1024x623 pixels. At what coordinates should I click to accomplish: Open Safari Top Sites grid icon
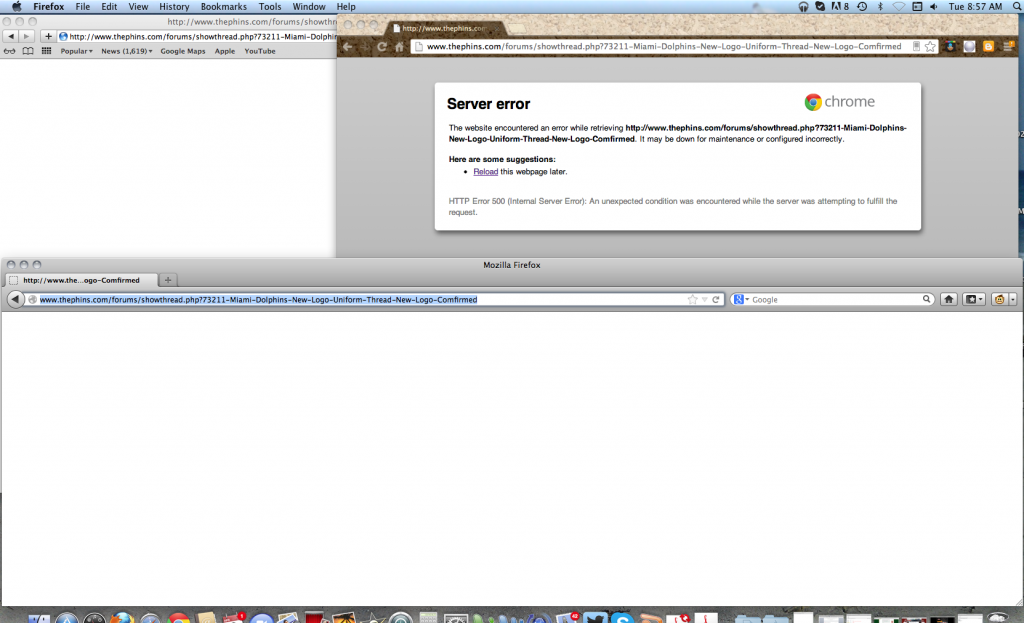(46, 51)
